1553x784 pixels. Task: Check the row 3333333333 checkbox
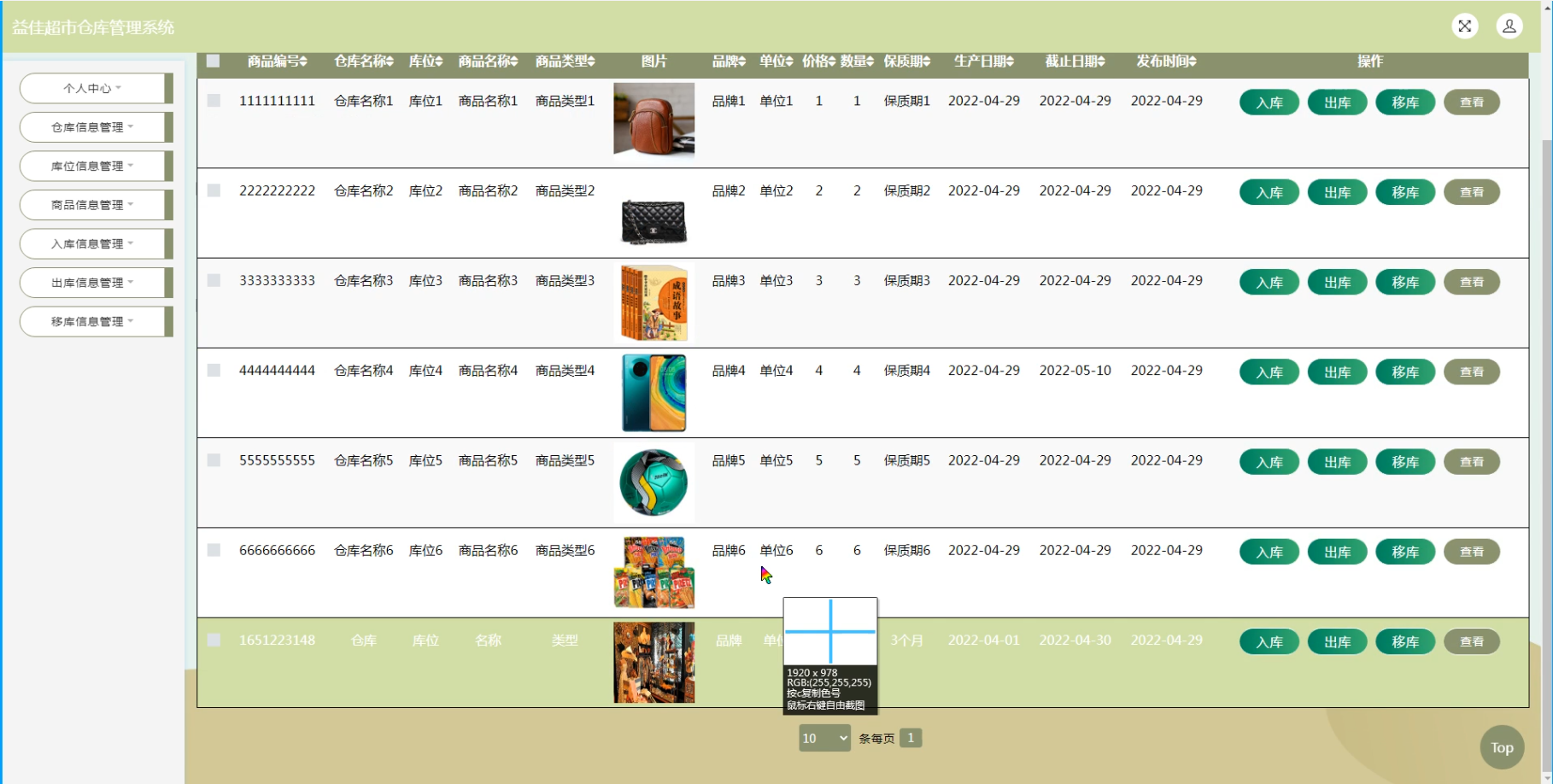click(214, 280)
